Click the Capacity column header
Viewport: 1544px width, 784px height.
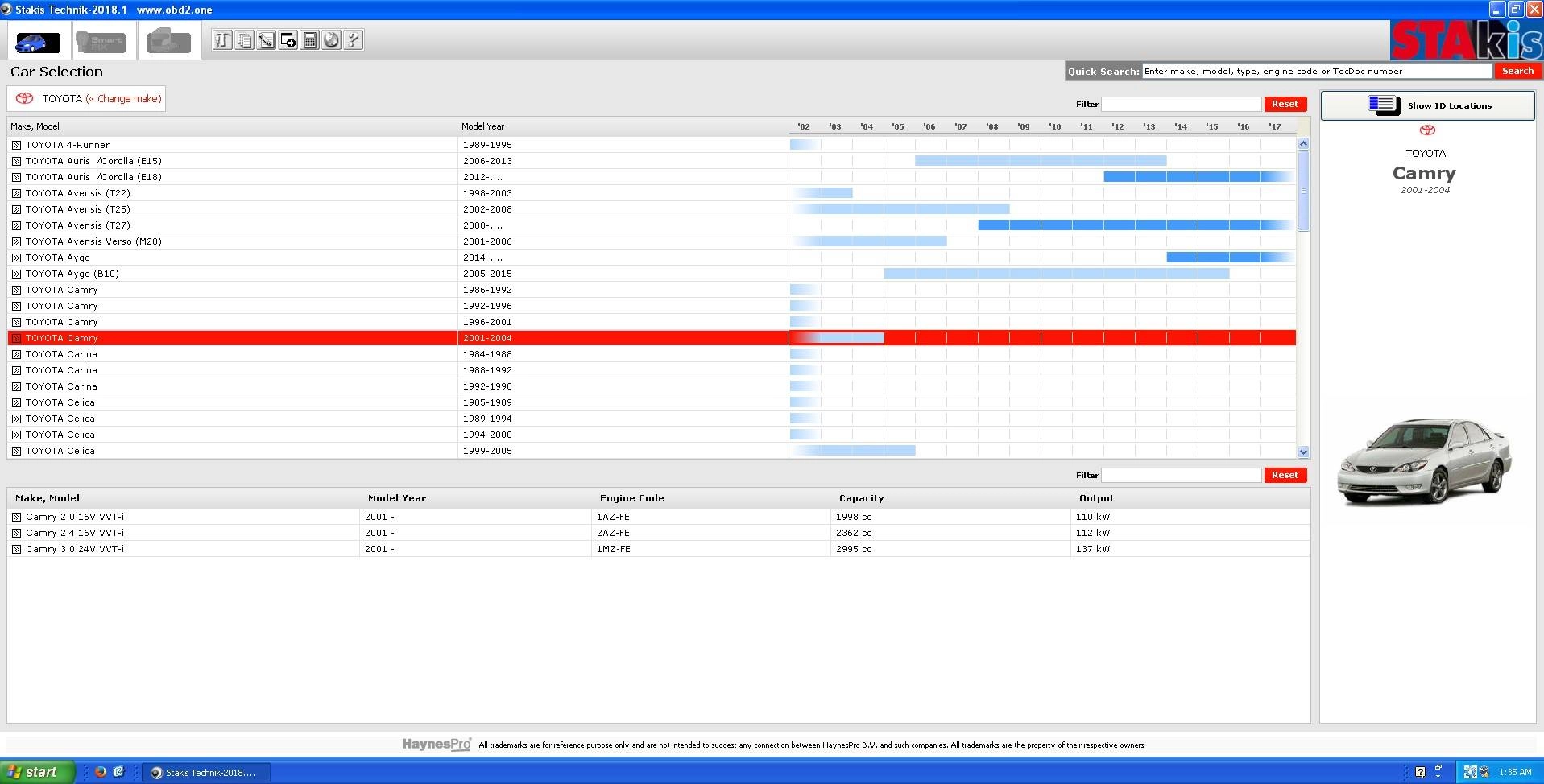pos(861,498)
